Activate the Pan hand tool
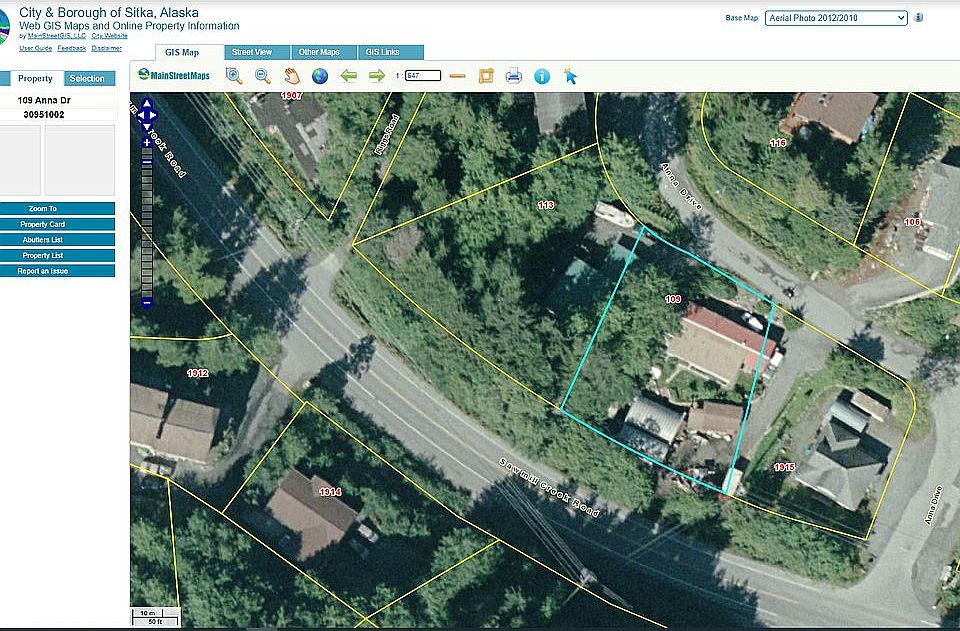This screenshot has width=960, height=631. tap(292, 76)
